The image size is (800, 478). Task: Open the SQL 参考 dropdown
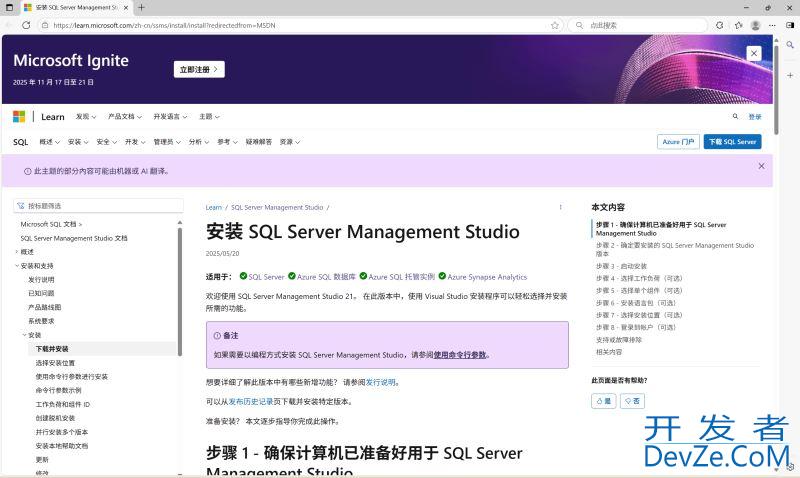click(x=228, y=142)
